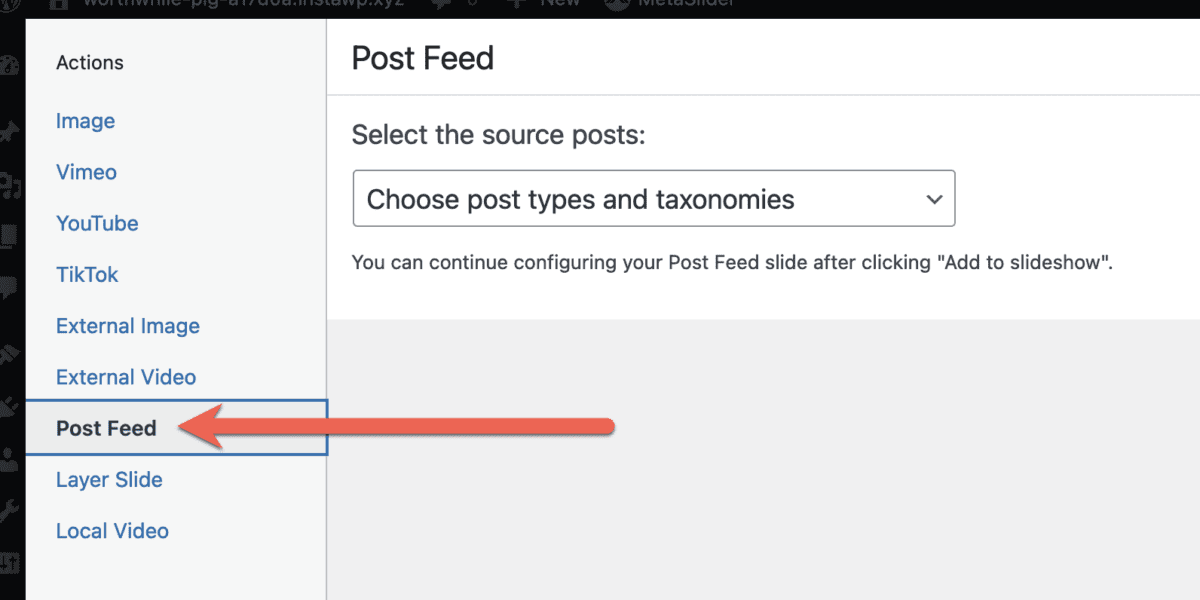1200x600 pixels.
Task: Select the TikTok slide option
Action: point(87,274)
